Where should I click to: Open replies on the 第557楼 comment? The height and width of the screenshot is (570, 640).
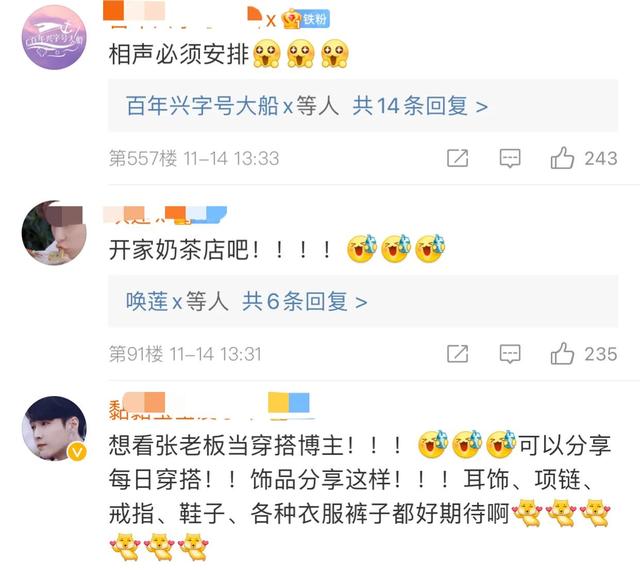coord(510,158)
